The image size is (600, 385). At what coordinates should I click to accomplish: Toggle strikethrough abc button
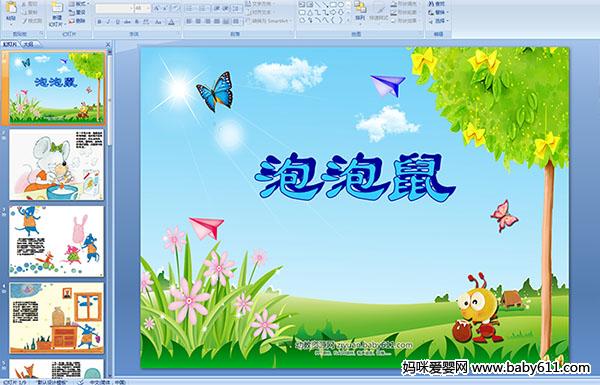[127, 22]
